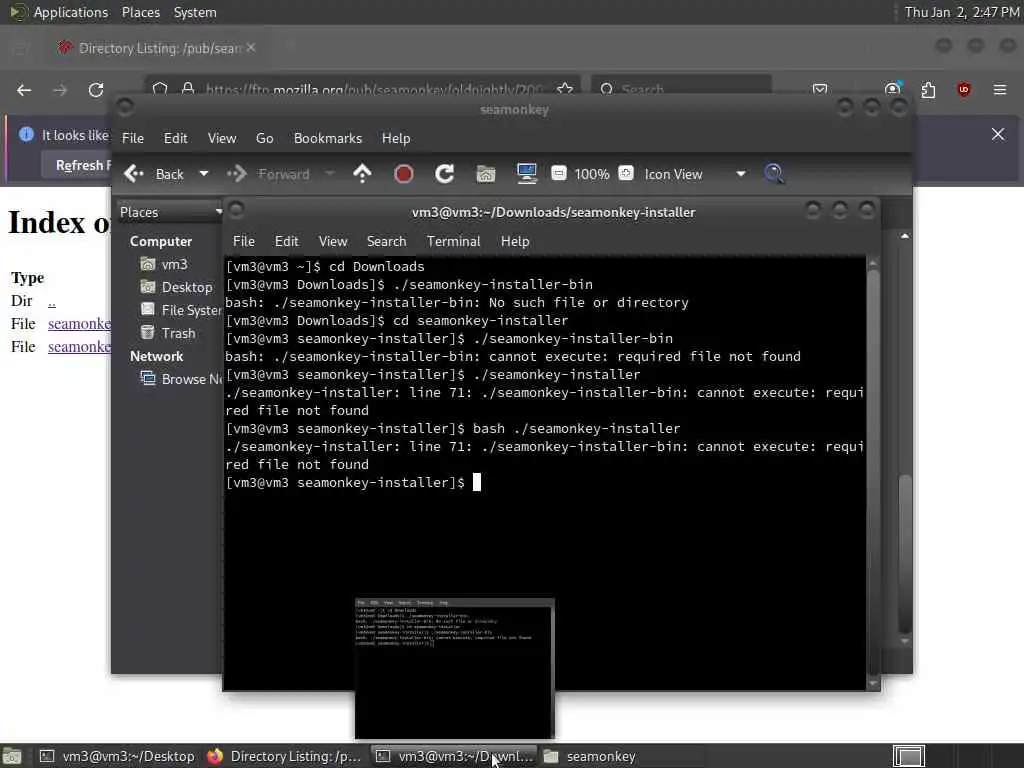Click Refresh Firefox button in notification bar
1024x768 pixels.
(x=78, y=165)
